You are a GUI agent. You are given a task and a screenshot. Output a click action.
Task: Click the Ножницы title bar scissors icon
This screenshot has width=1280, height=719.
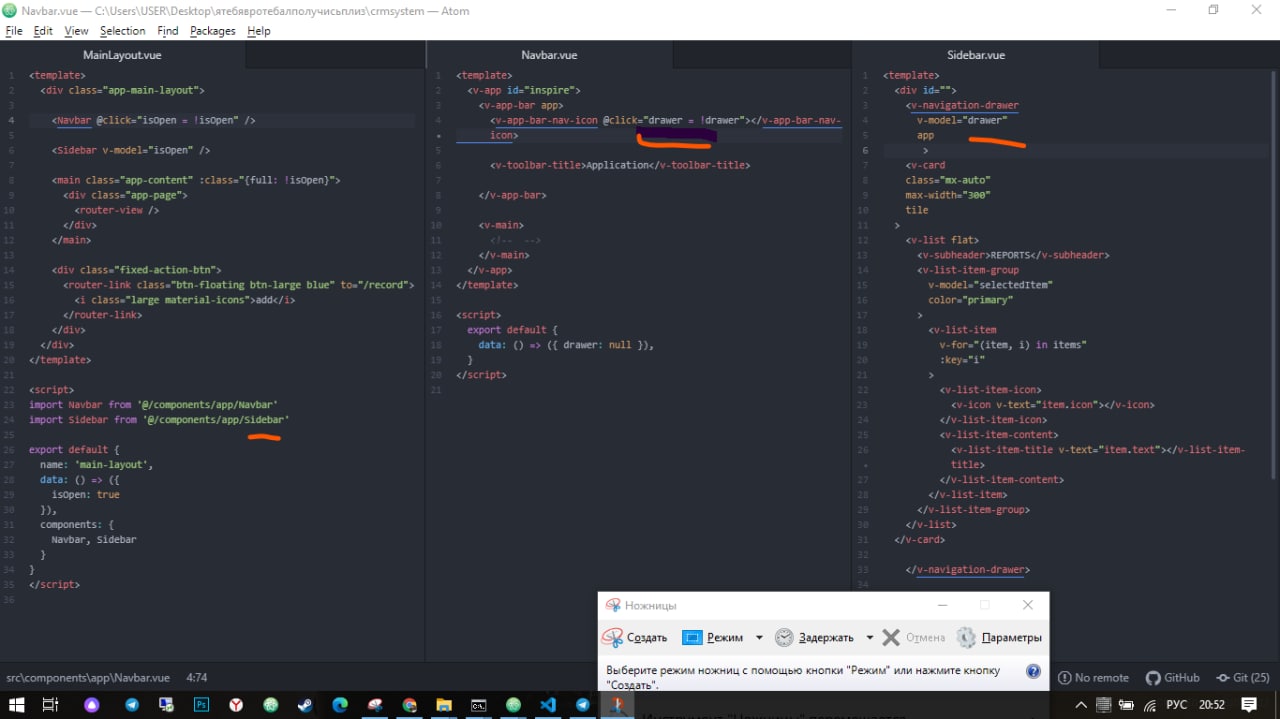coord(612,605)
